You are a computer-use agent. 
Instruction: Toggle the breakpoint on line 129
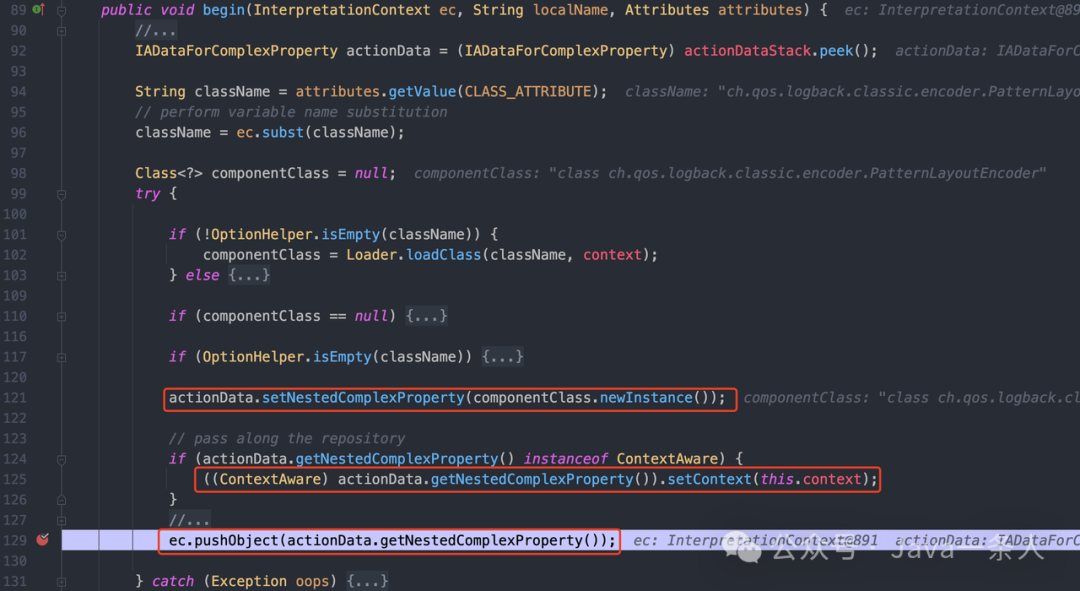click(x=43, y=539)
